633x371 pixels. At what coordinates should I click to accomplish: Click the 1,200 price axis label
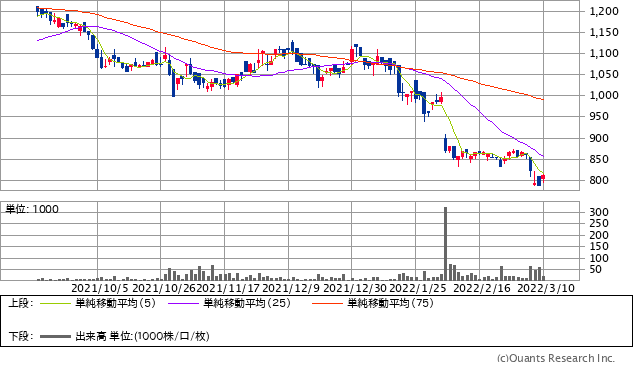(604, 11)
